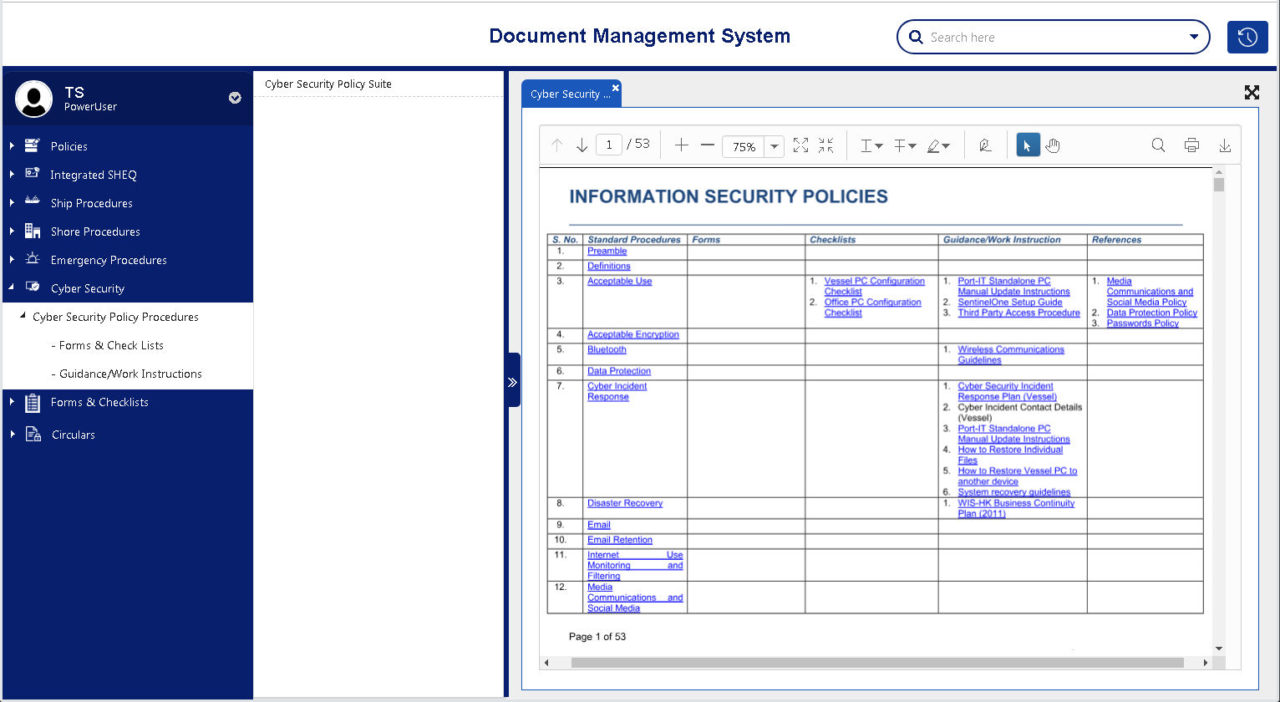Activate fit-to-page view in the PDF toolbar
Viewport: 1280px width, 702px height.
tap(800, 144)
